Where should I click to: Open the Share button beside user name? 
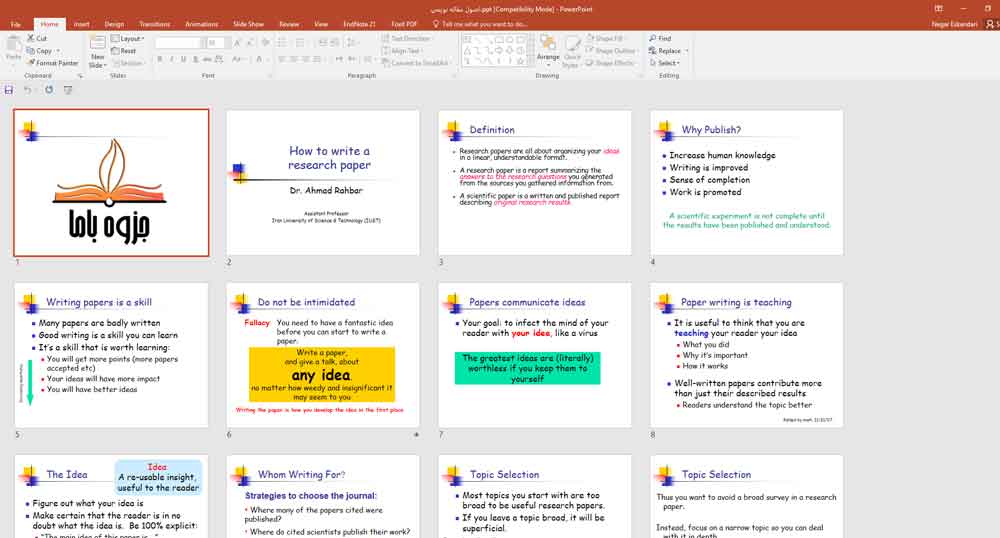992,24
